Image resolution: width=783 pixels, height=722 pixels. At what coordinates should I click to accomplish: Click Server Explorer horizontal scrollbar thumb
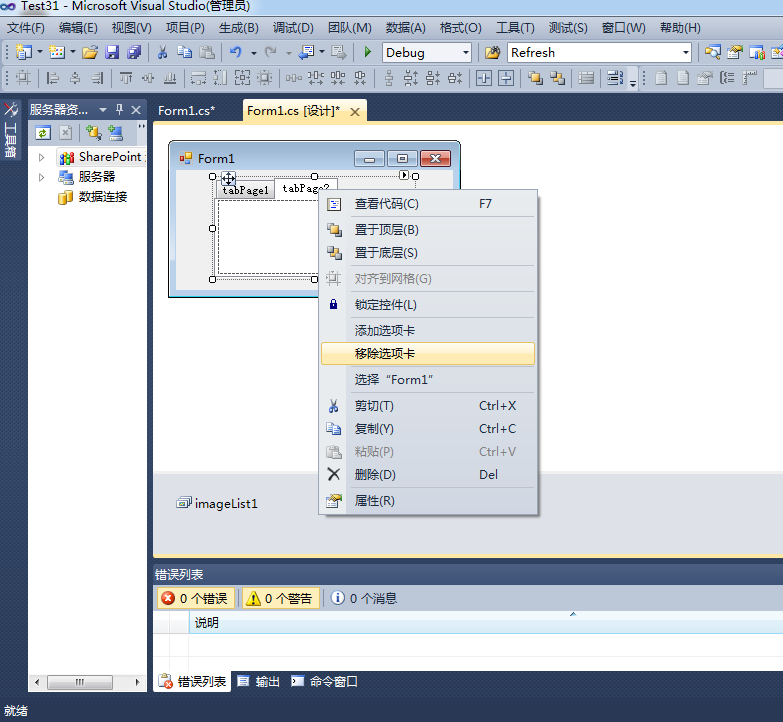coord(80,682)
